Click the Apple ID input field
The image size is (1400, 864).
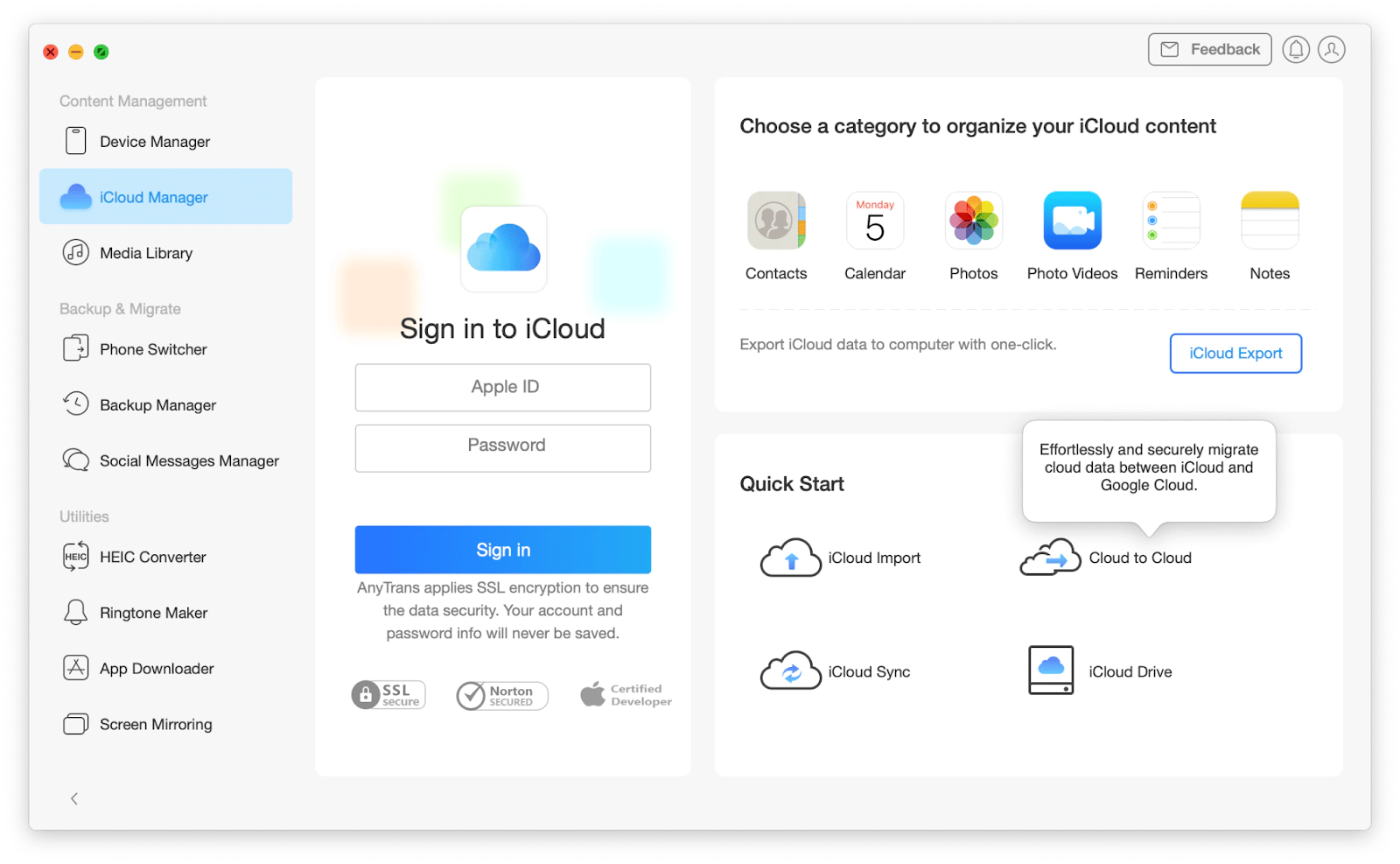click(503, 387)
